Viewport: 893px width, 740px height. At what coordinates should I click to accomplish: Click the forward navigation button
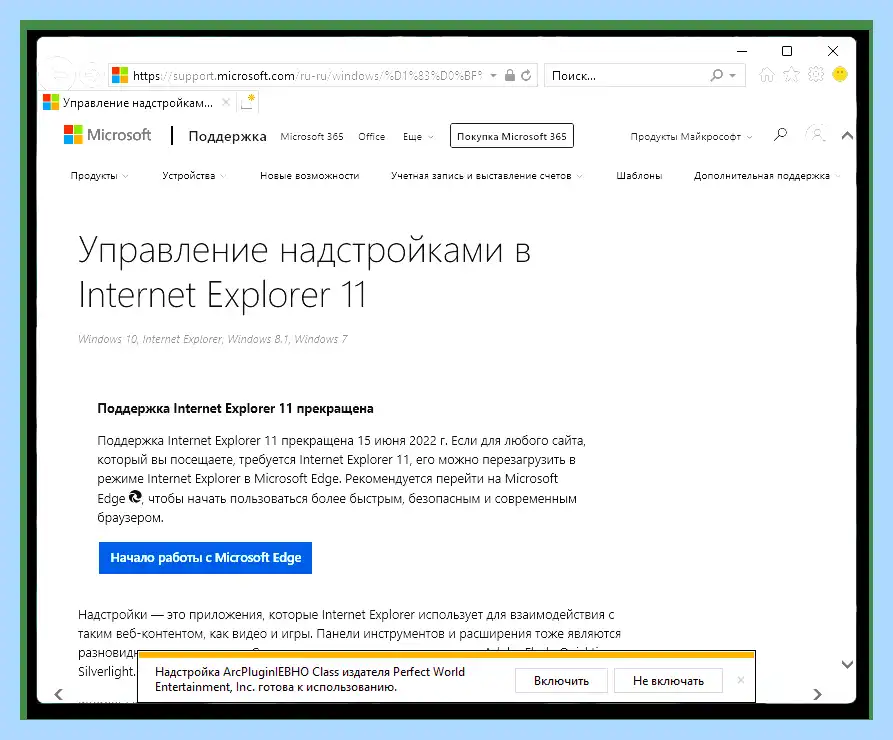[x=90, y=75]
